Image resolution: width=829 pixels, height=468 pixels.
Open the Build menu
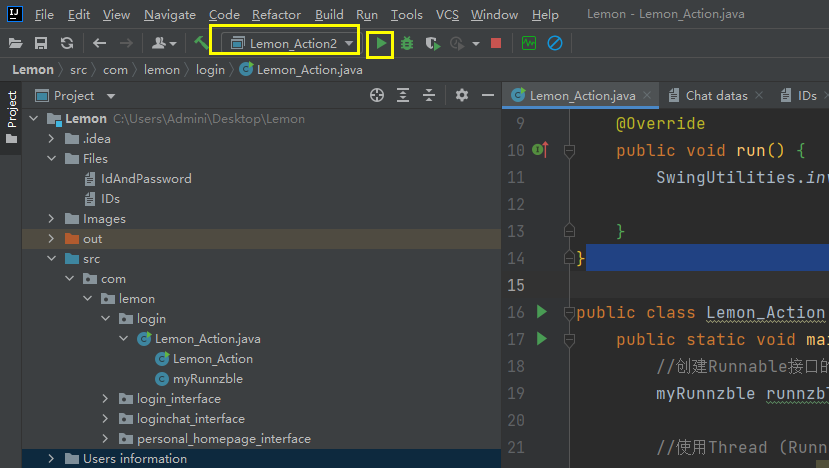[329, 15]
